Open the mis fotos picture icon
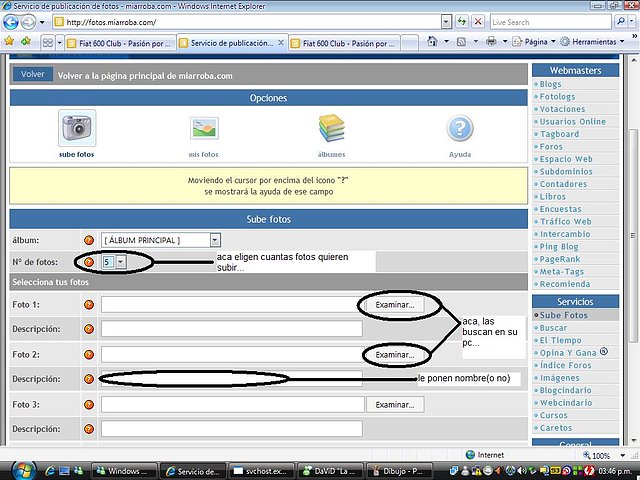 pos(204,128)
